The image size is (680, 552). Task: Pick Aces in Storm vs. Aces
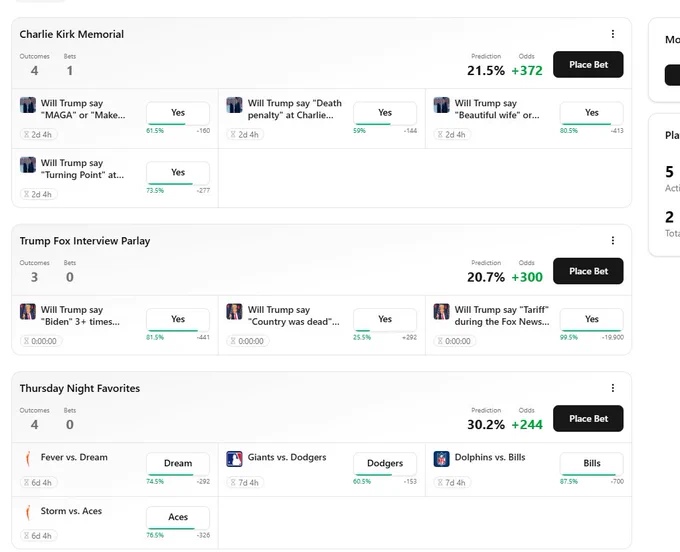click(178, 517)
